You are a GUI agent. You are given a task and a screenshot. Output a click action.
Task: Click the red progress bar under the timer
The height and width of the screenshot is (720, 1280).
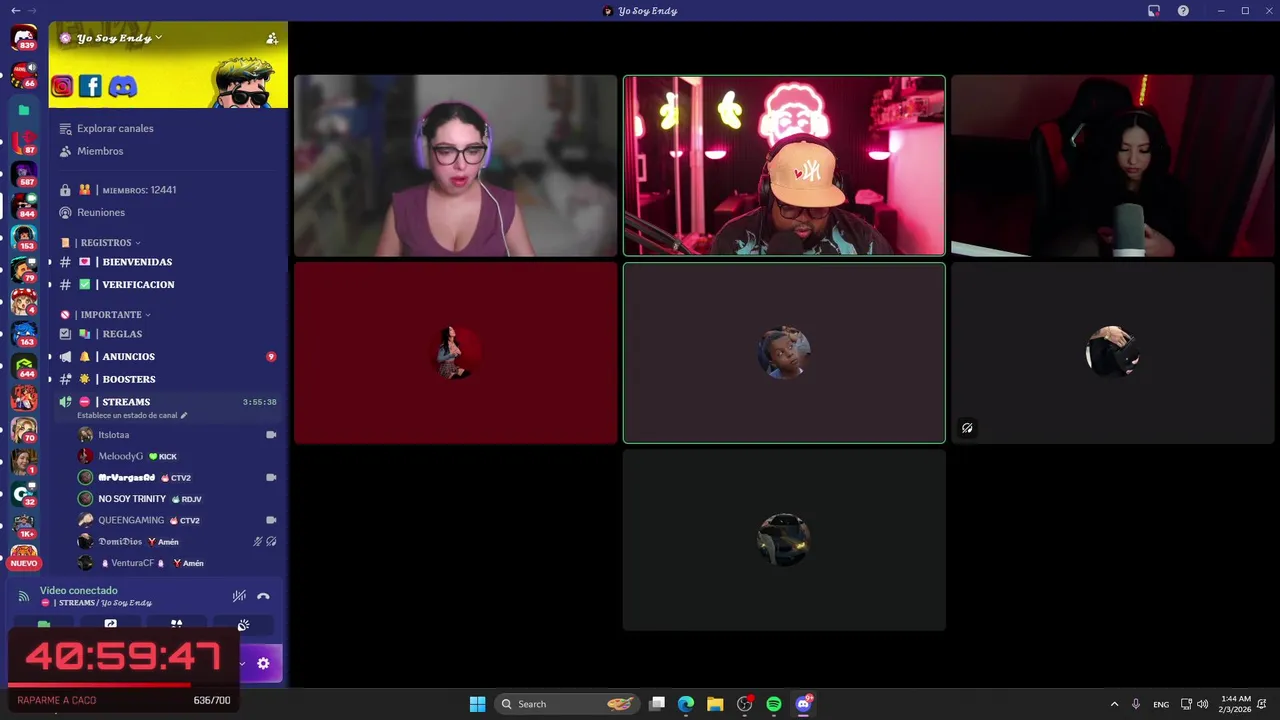[99, 685]
